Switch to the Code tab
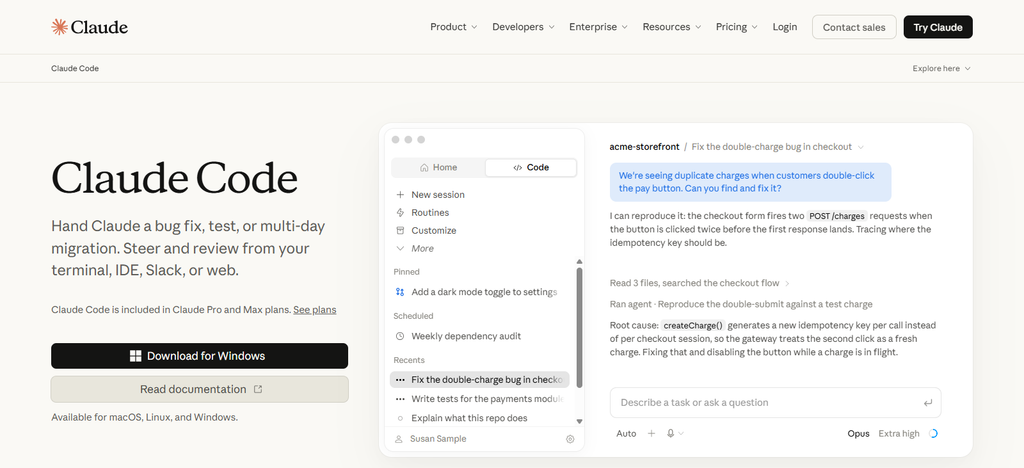The image size is (1024, 468). point(531,168)
